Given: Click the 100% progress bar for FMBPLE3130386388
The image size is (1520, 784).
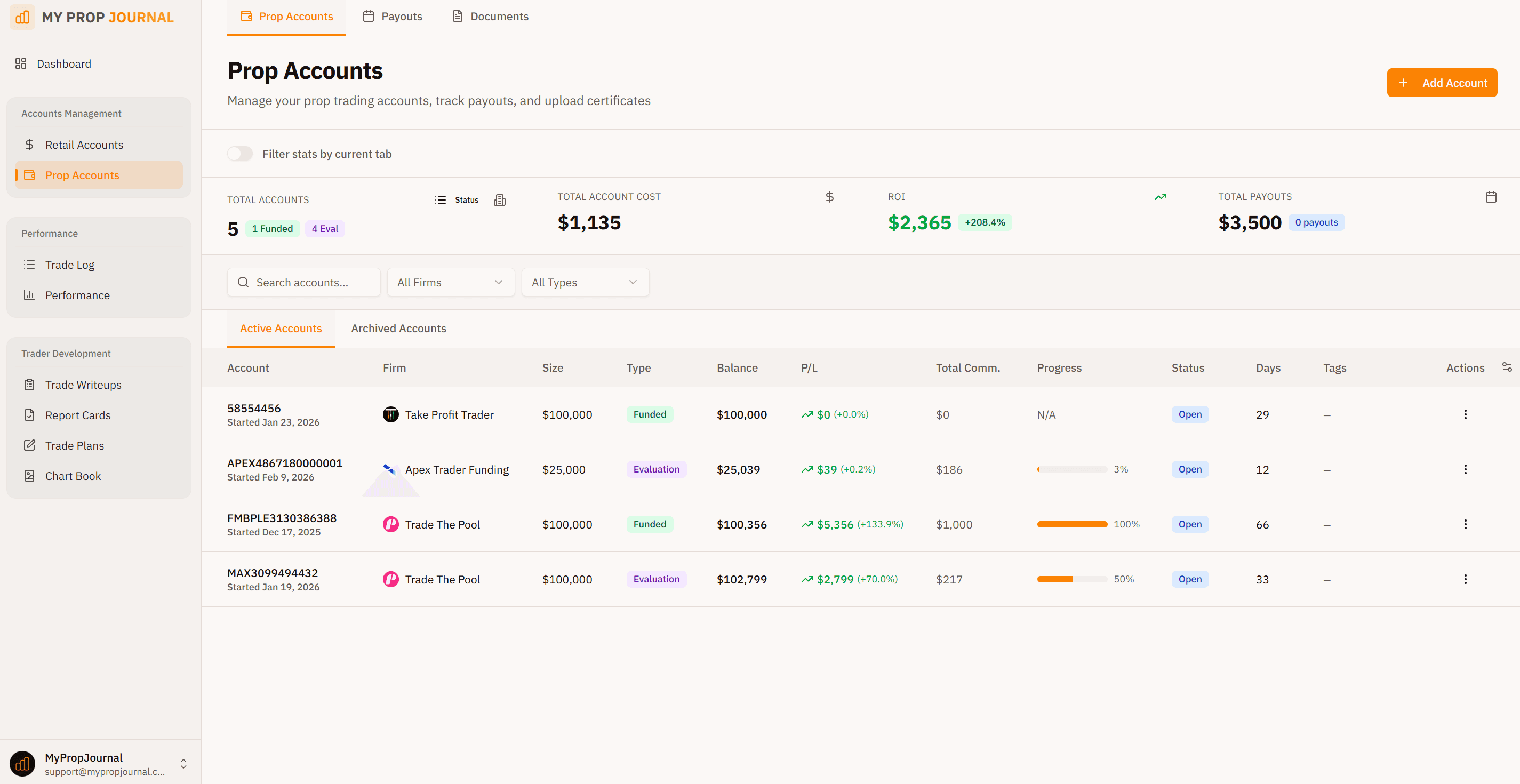Looking at the screenshot, I should pos(1072,524).
